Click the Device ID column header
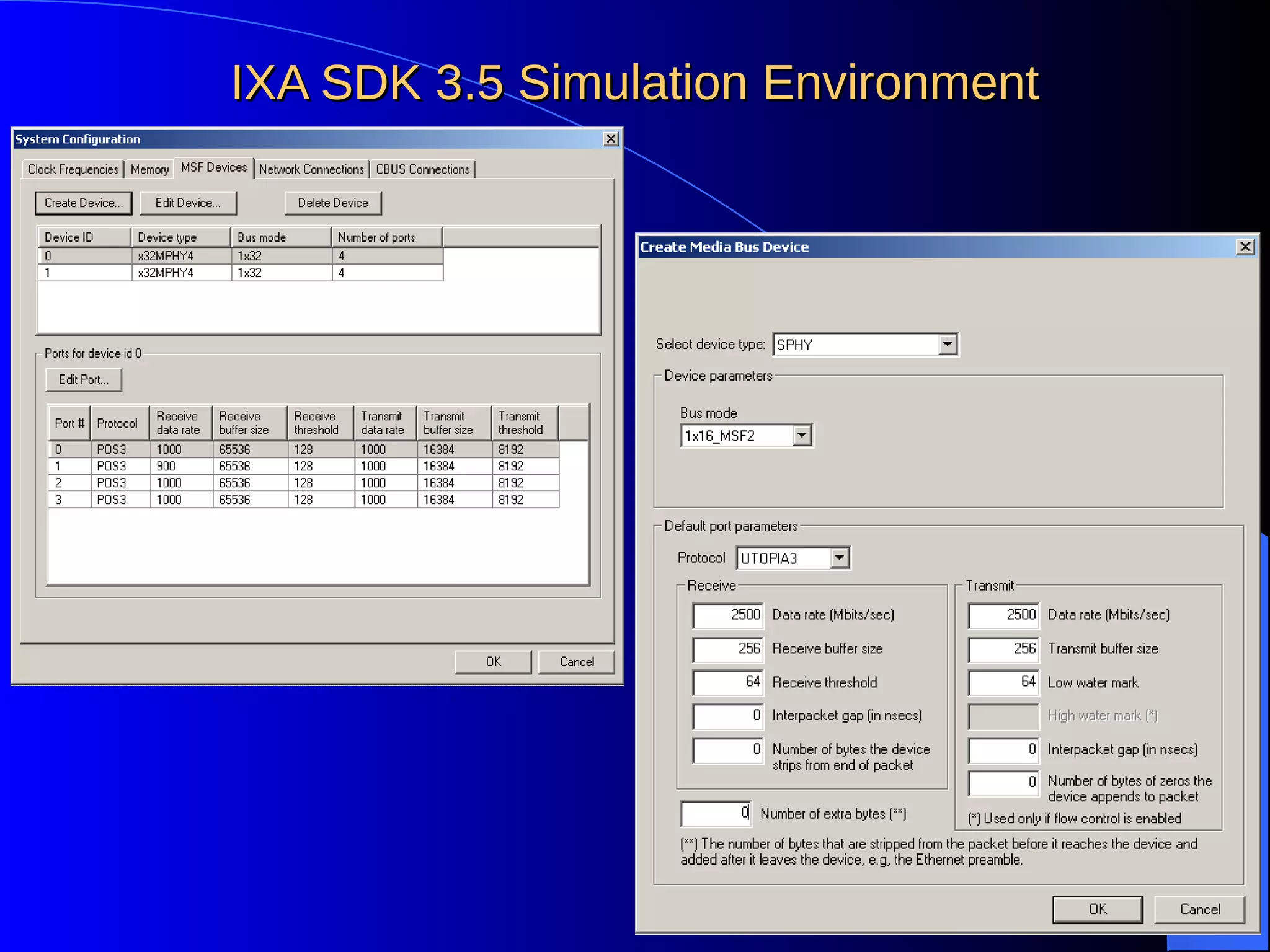 84,237
